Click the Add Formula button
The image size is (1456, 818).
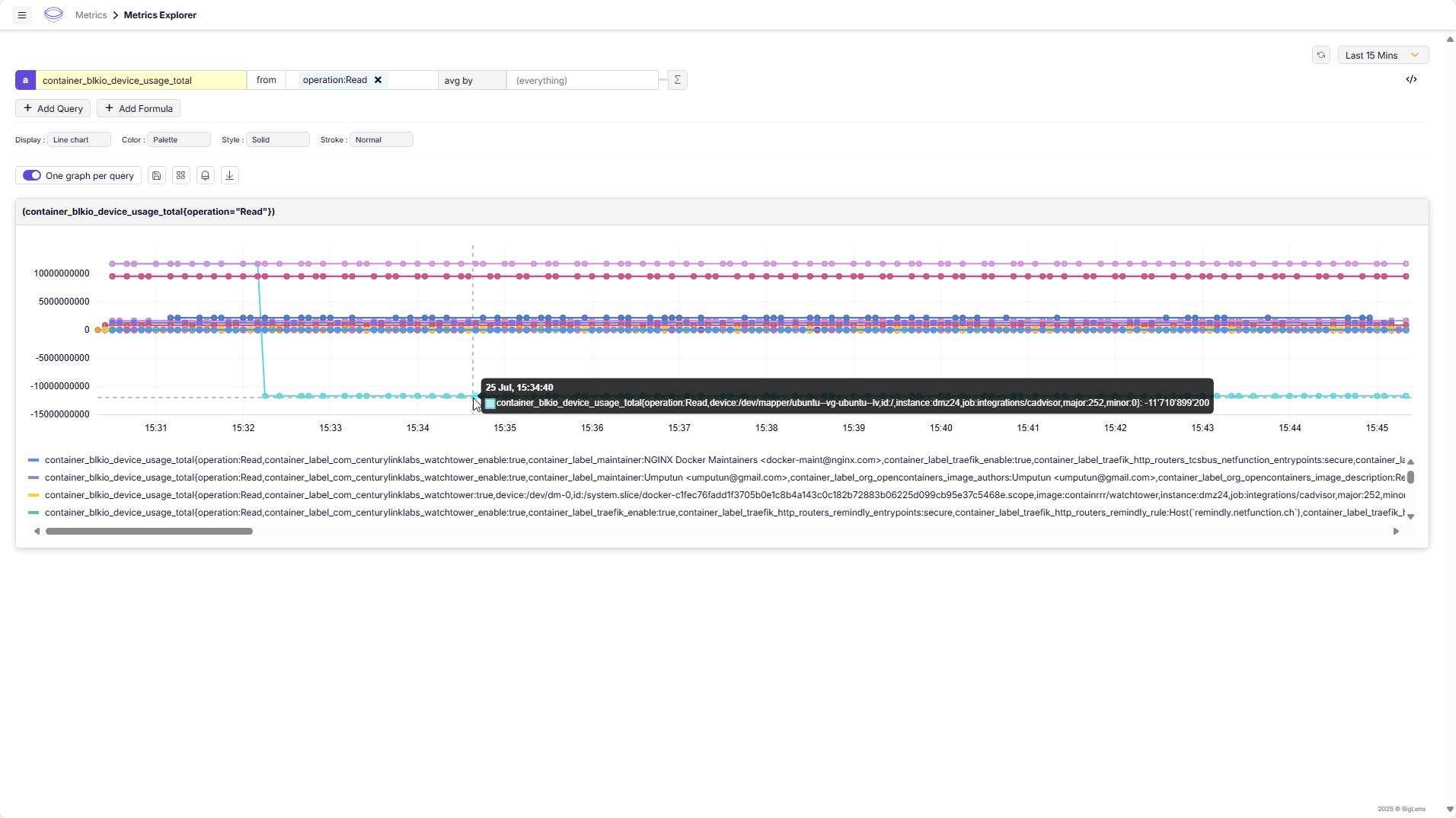pos(138,108)
